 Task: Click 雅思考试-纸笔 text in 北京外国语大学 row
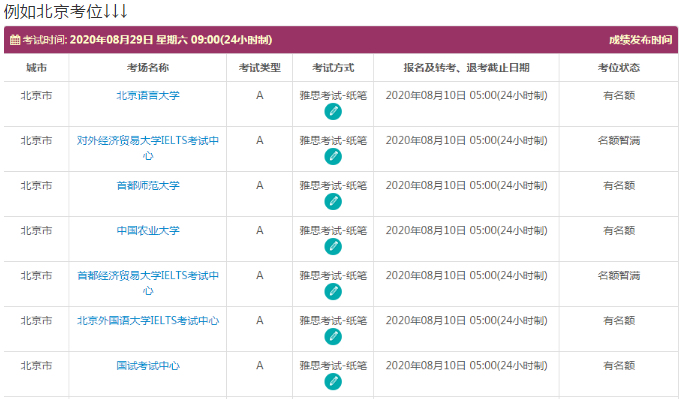(333, 321)
